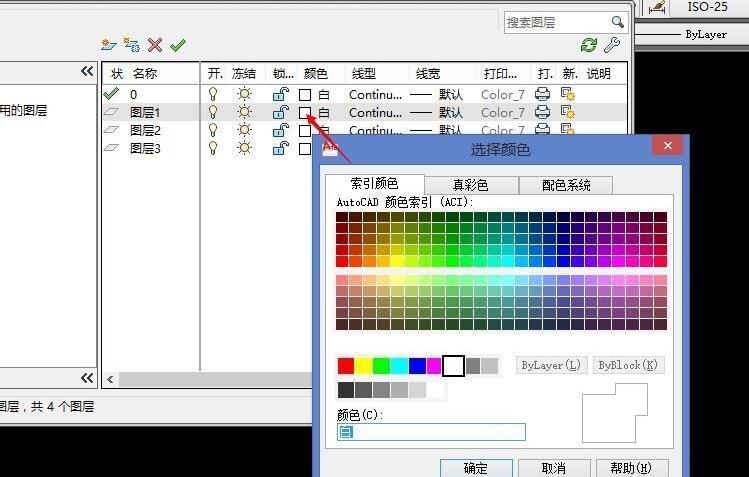
Task: Delete layer using red X icon
Action: pyautogui.click(x=155, y=45)
